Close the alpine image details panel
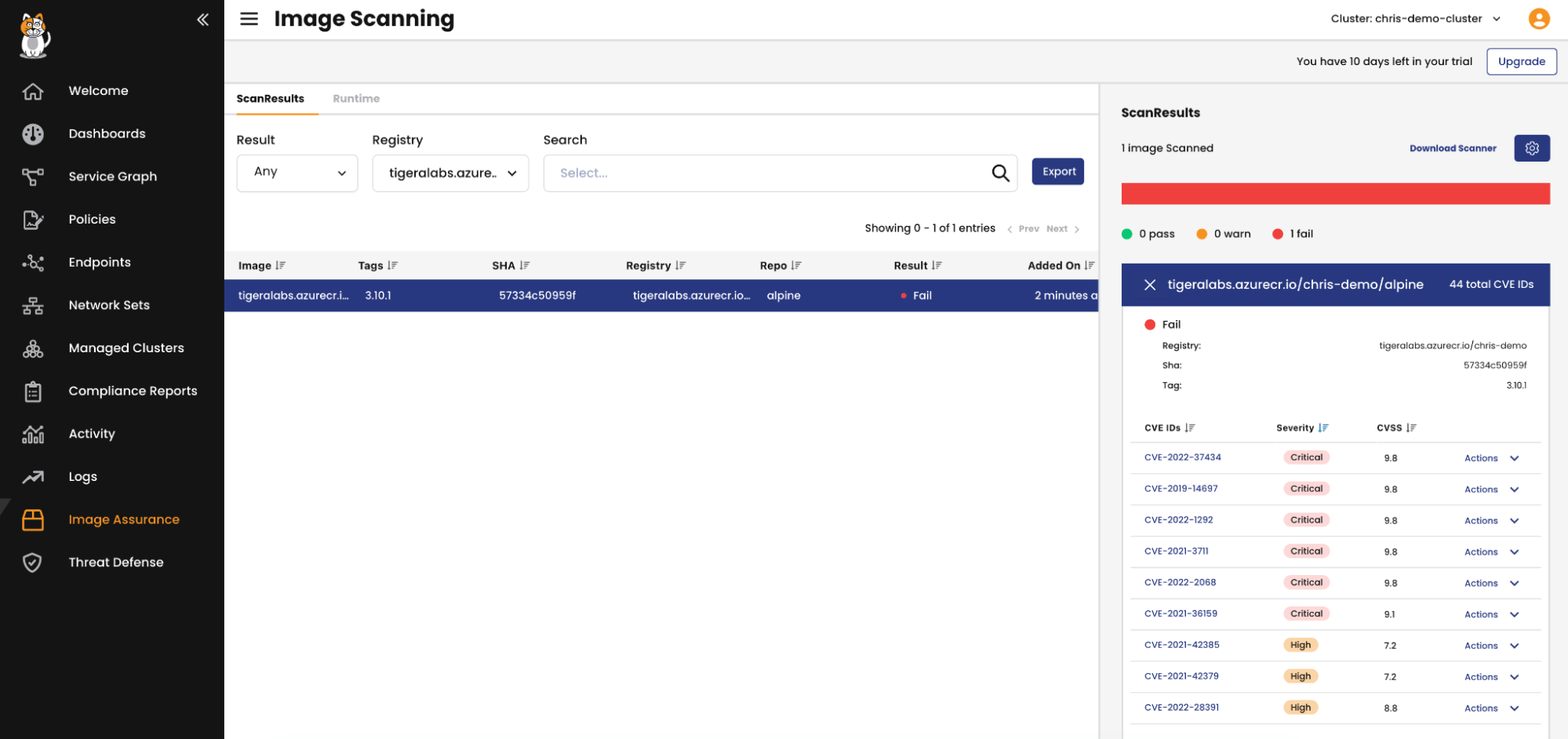 click(1150, 285)
